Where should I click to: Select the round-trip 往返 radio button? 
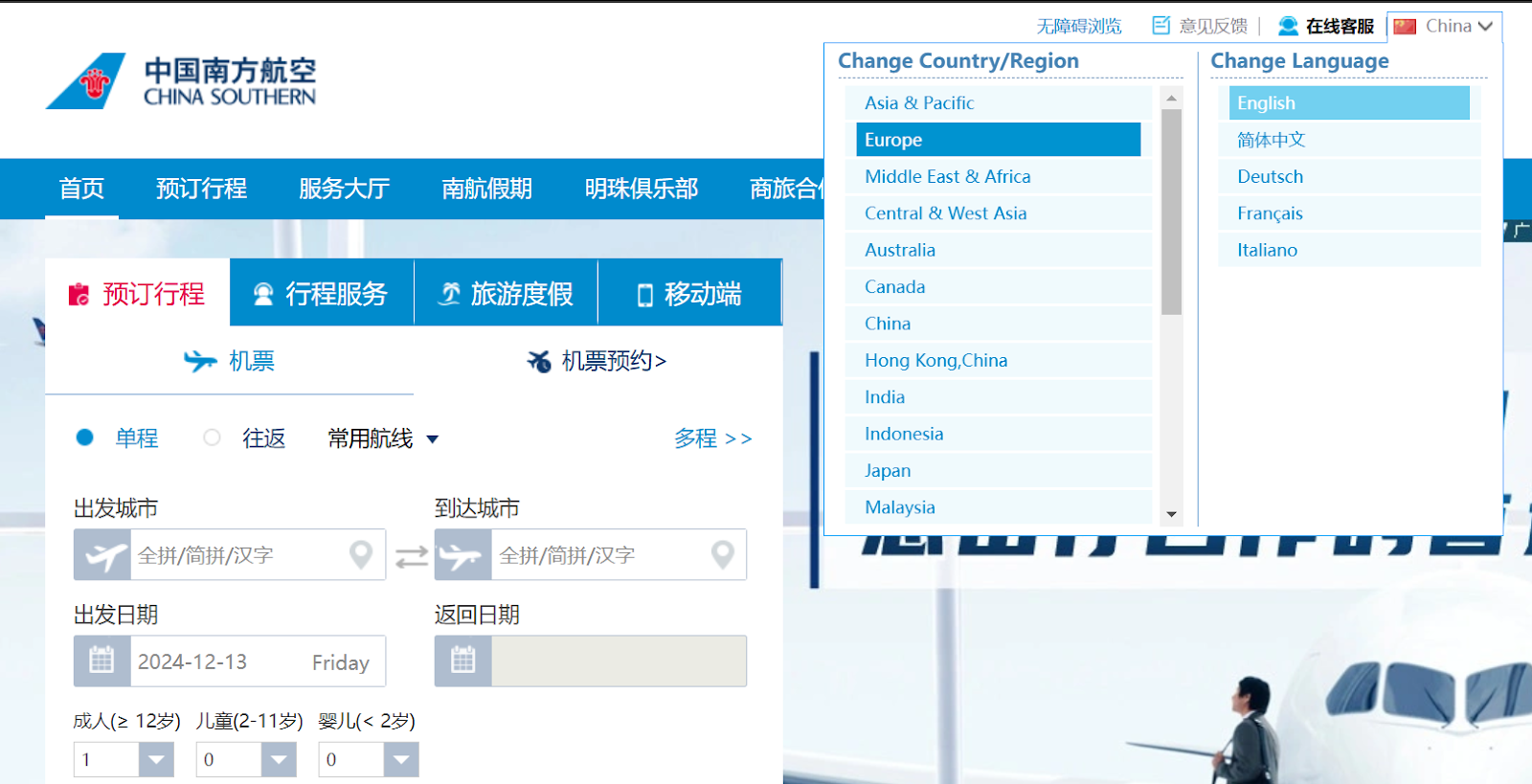(213, 437)
